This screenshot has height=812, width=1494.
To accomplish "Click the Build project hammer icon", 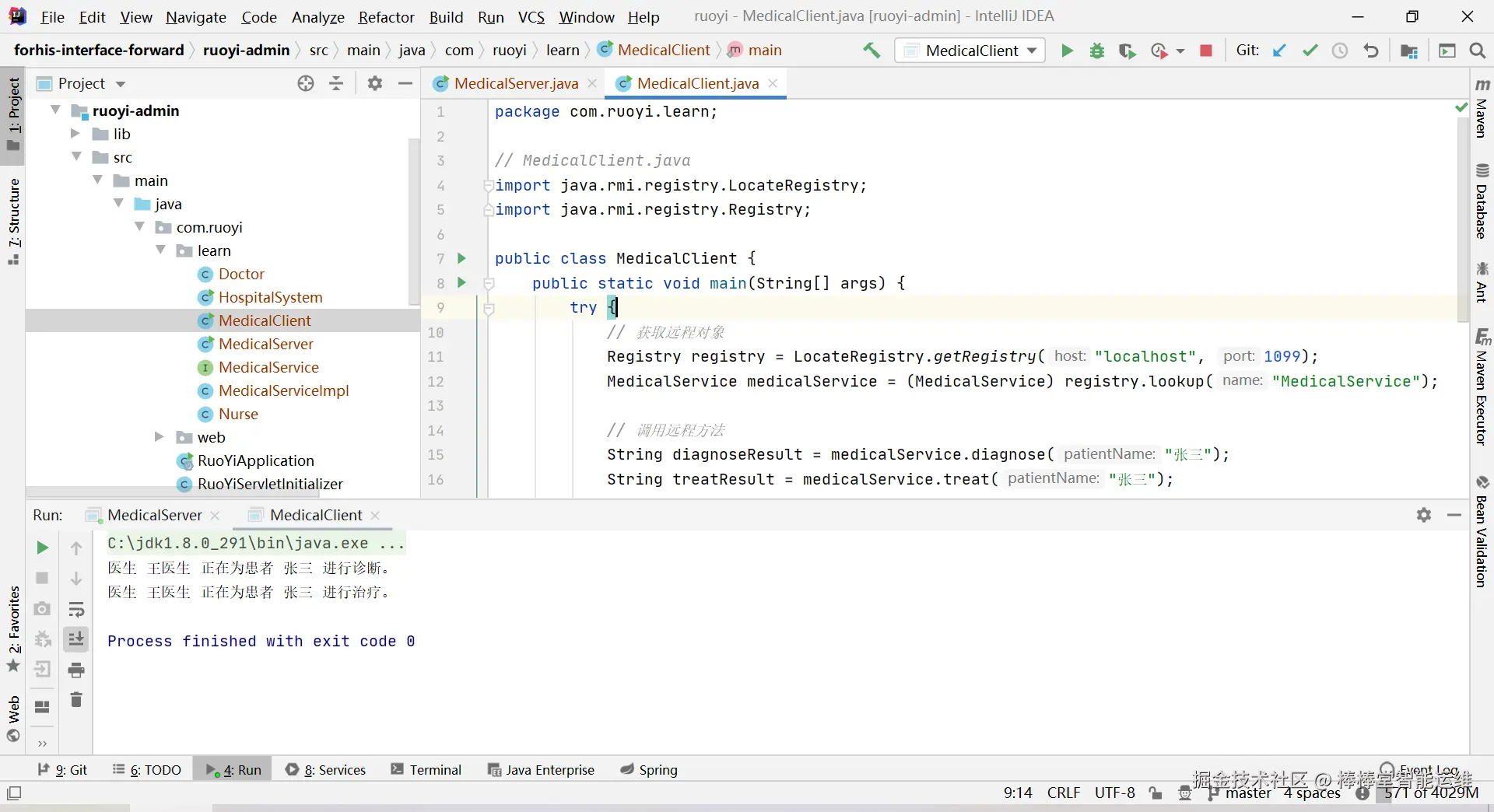I will click(871, 51).
